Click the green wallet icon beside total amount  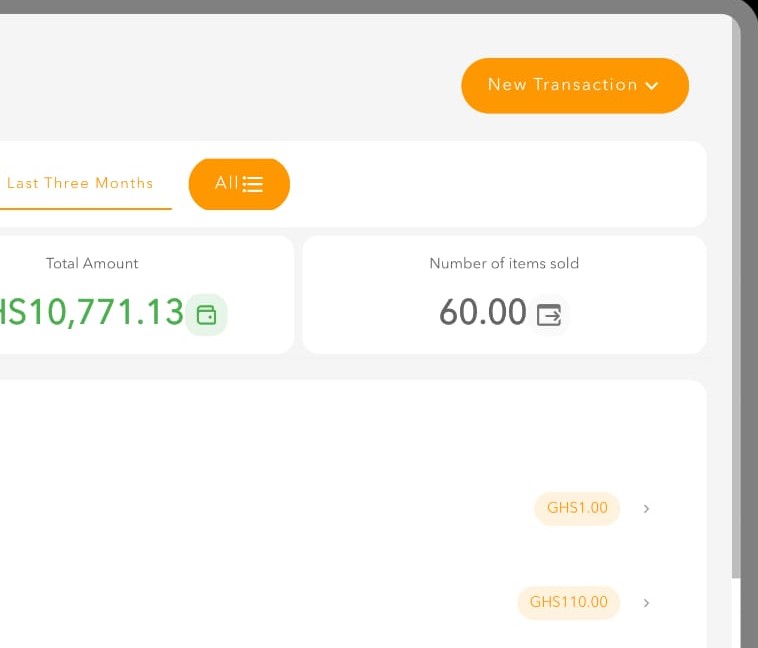pyautogui.click(x=206, y=314)
